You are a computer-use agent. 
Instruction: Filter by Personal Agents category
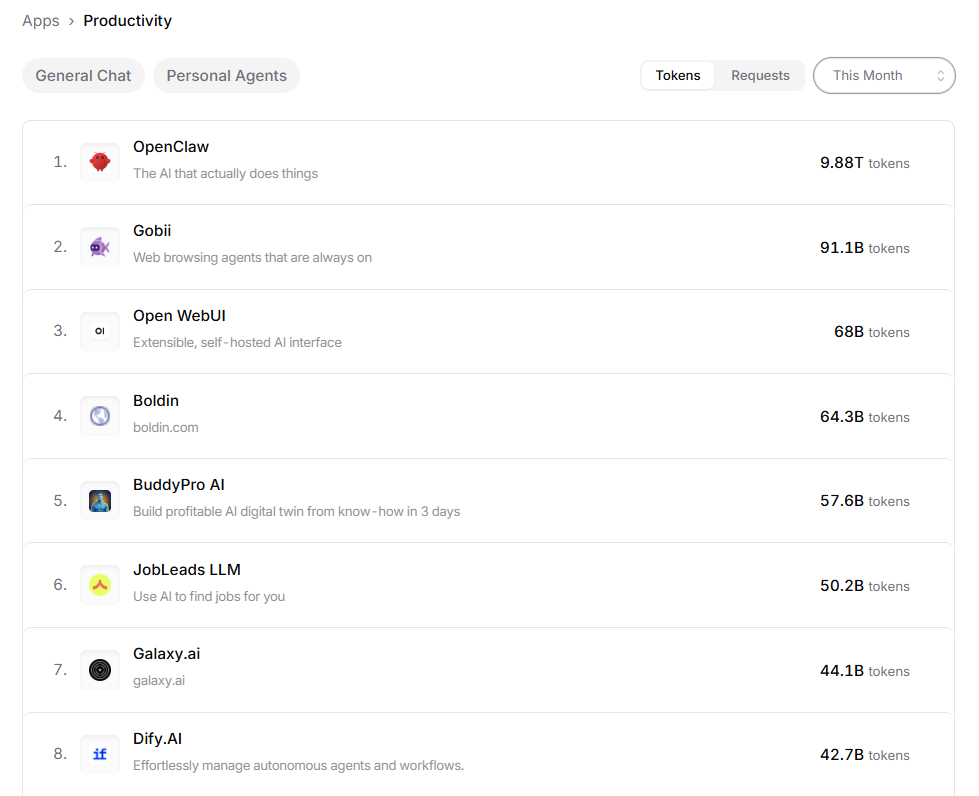pos(226,76)
